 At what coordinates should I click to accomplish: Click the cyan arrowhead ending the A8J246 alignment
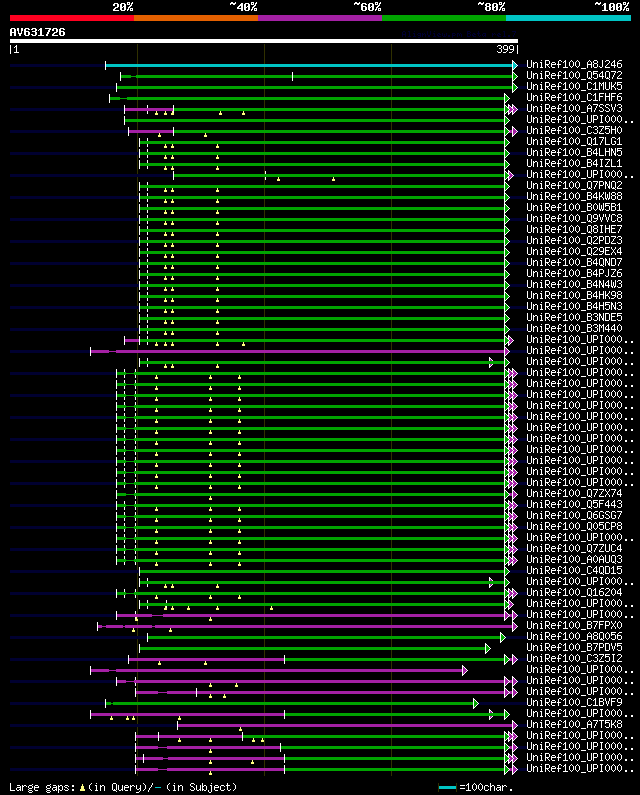[515, 65]
